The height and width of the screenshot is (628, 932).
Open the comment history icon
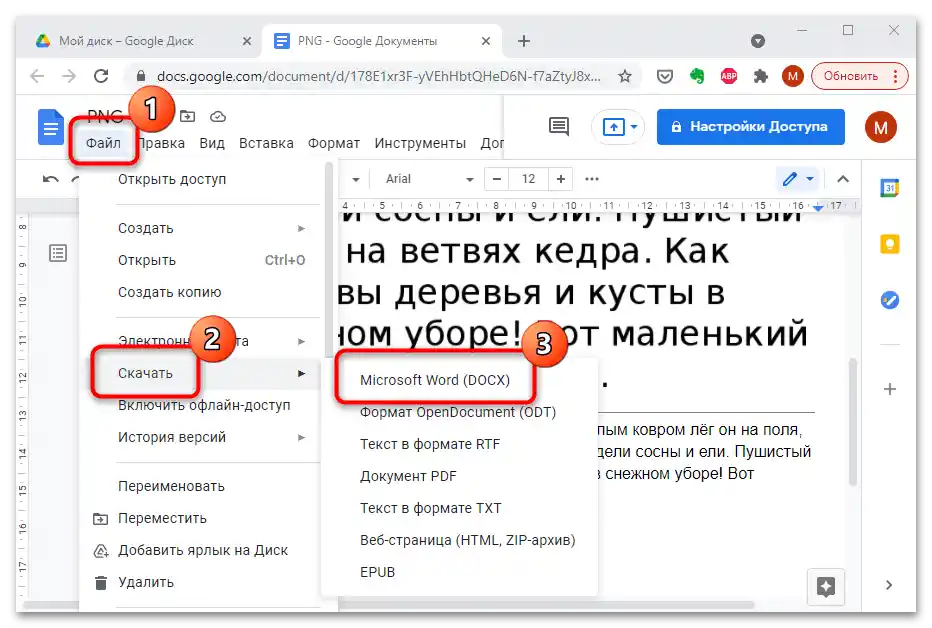pos(559,126)
